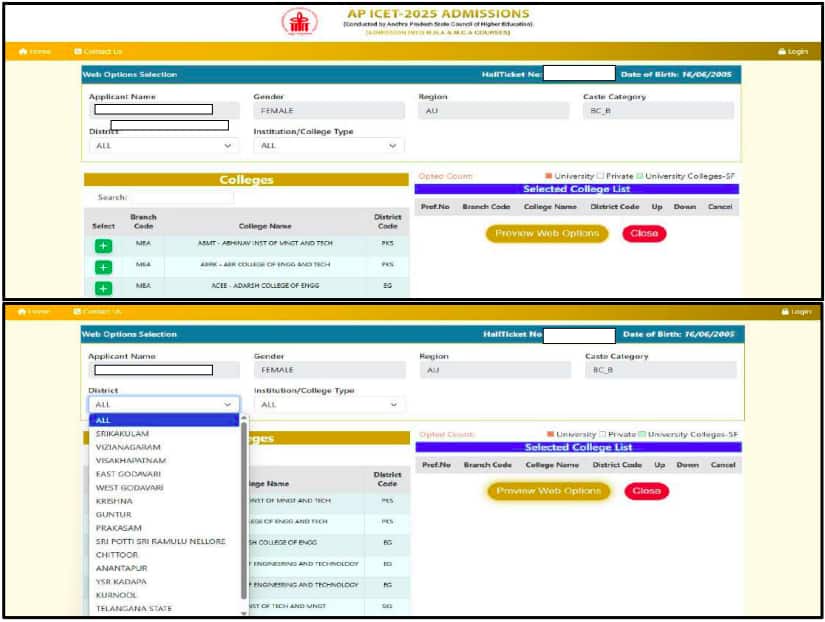This screenshot has height=622, width=825.
Task: Click college name 'ABRK - ABR COLLEGE OF ENGG AND TECH'
Action: [x=265, y=264]
